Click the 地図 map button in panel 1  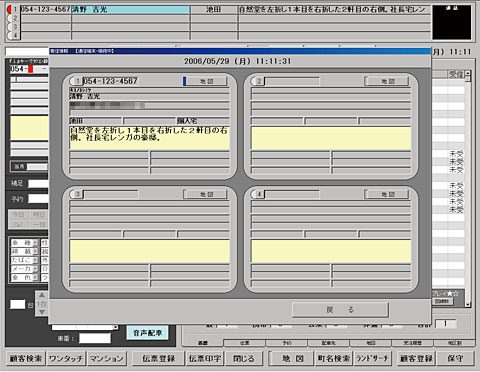click(x=206, y=81)
